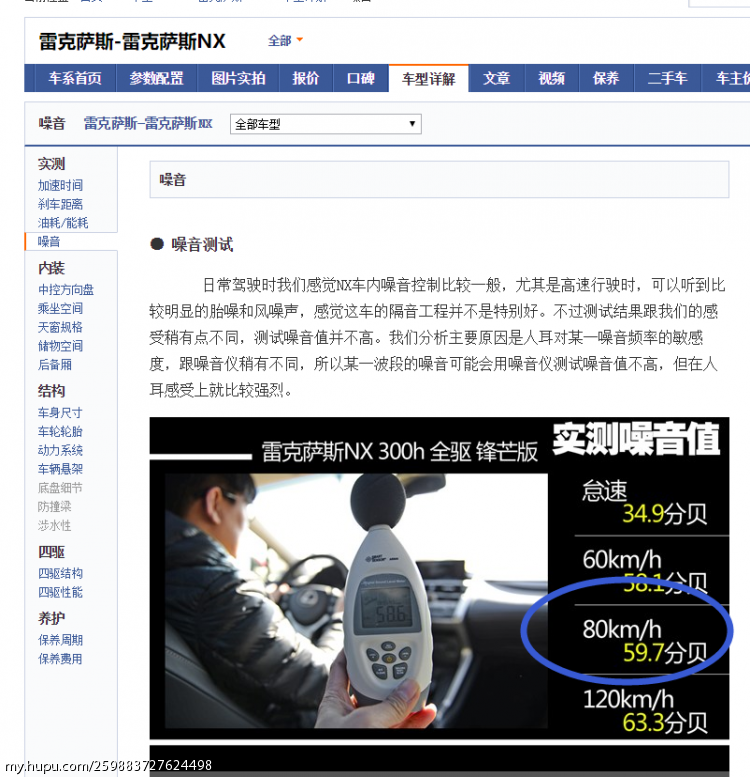Image resolution: width=750 pixels, height=777 pixels.
Task: Open the 二手车 tab
Action: click(x=667, y=78)
